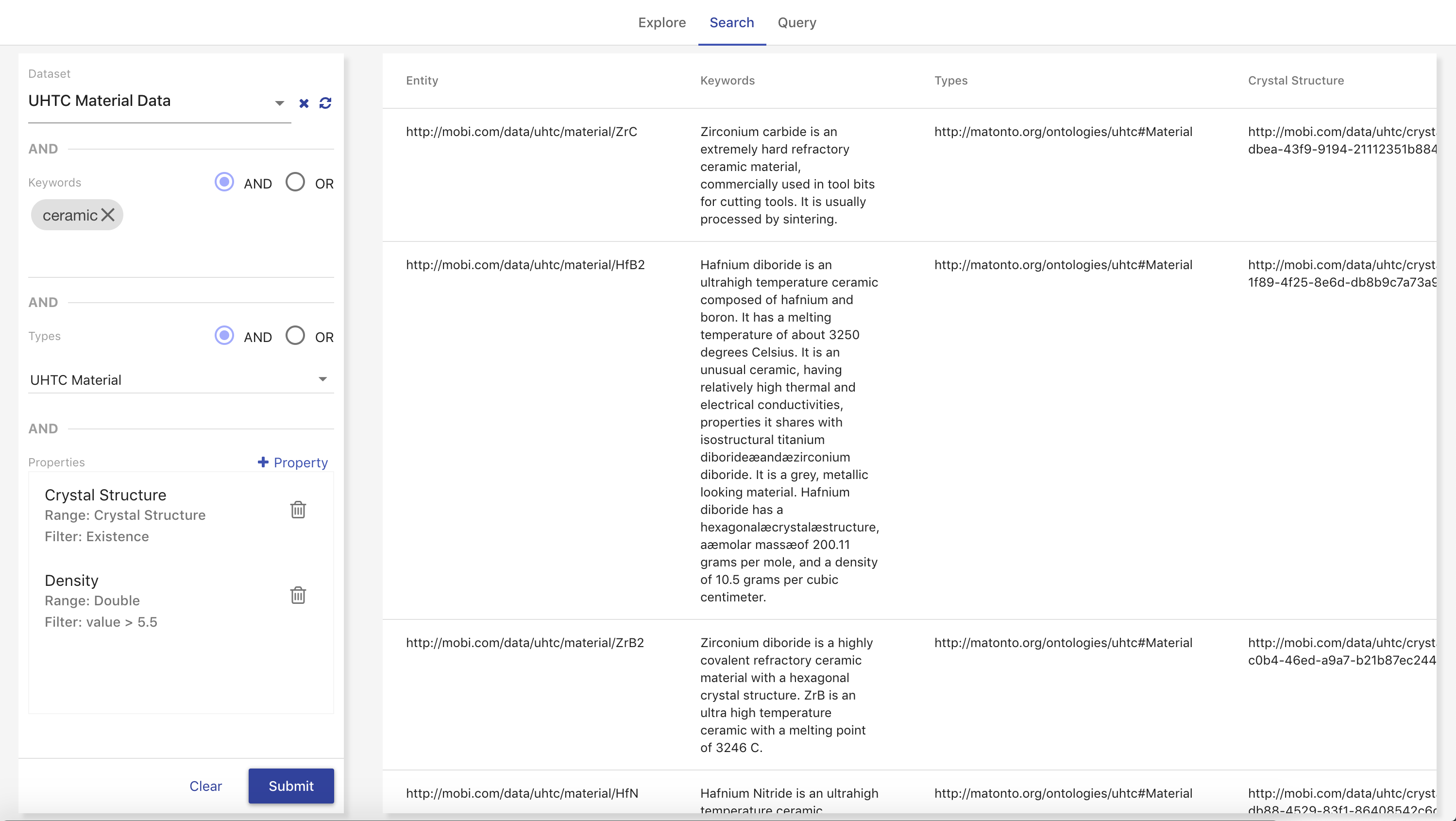Open the Search tab
This screenshot has width=1456, height=821.
pyautogui.click(x=731, y=23)
